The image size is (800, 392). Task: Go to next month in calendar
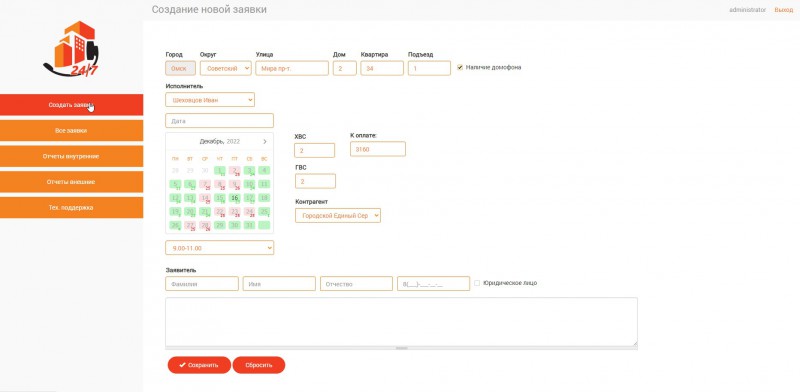(265, 141)
